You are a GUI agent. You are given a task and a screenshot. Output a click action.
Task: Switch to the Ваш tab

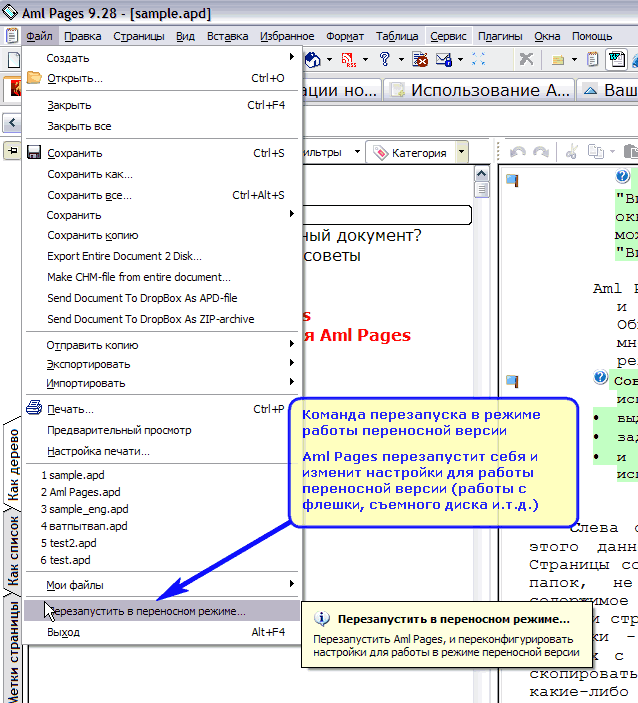pos(608,90)
